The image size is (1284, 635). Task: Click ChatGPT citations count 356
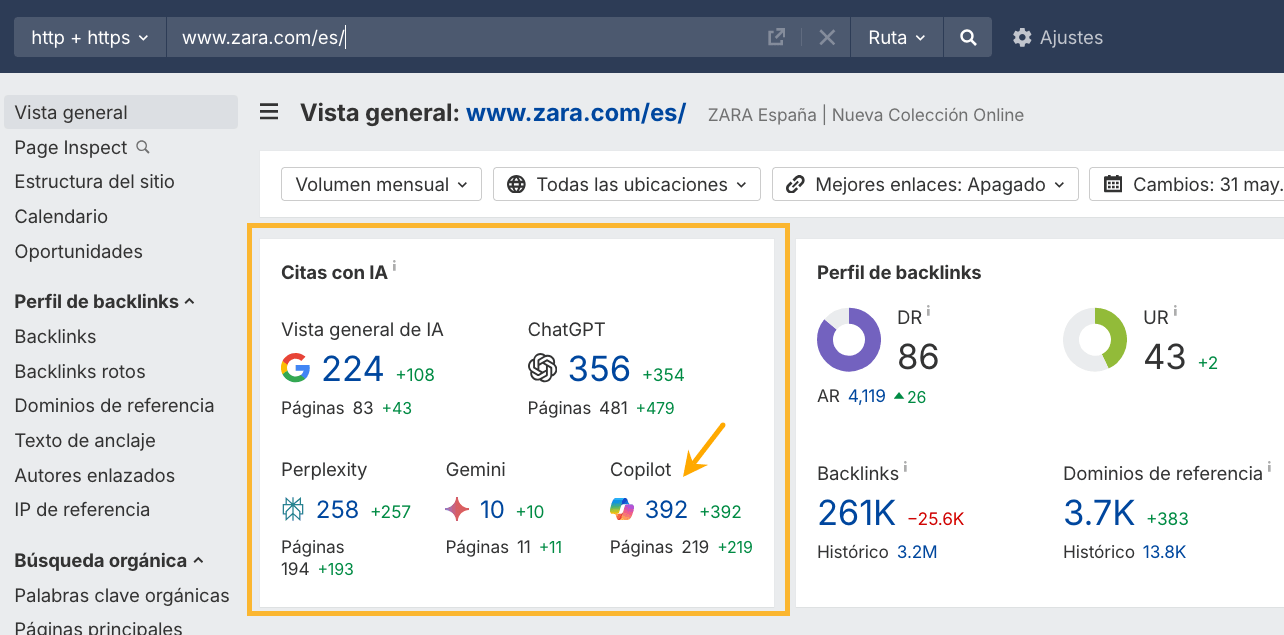(599, 369)
